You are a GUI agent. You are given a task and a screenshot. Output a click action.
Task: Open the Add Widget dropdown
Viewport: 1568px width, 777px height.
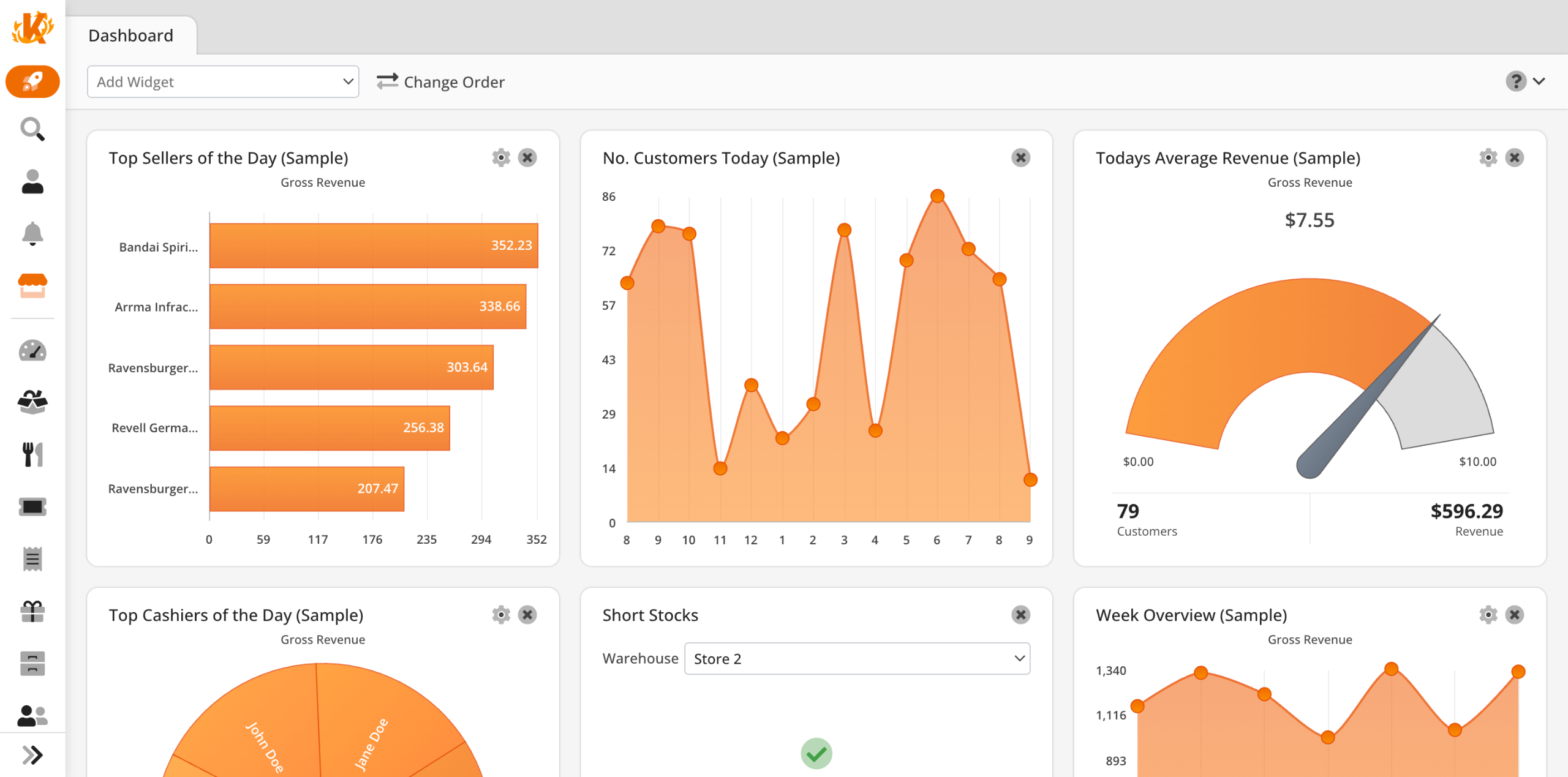click(x=223, y=82)
